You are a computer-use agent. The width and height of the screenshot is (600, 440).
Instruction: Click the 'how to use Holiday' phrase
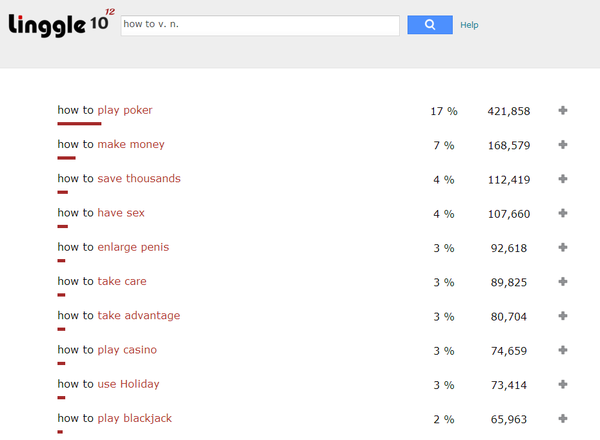point(108,384)
